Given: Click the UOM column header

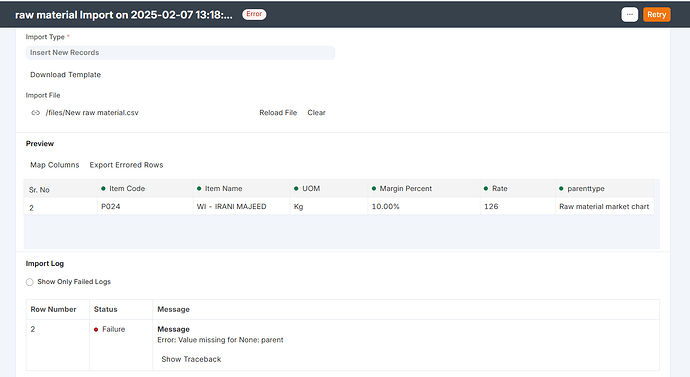Looking at the screenshot, I should point(329,188).
